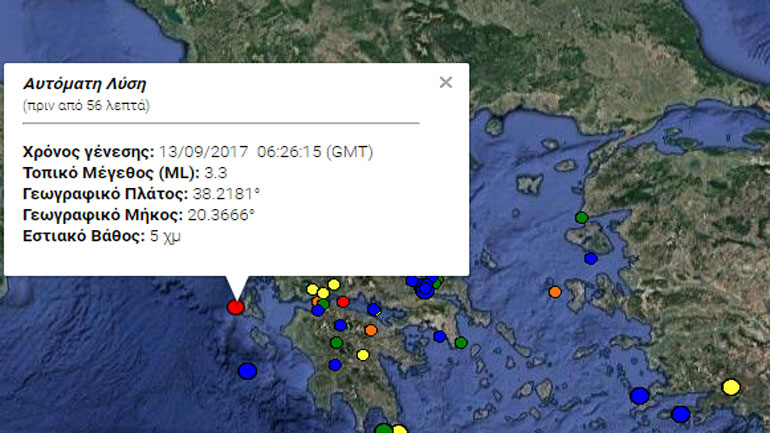Select large blue marker in sea southwest of Peloponnese
This screenshot has height=433, width=770.
click(248, 371)
